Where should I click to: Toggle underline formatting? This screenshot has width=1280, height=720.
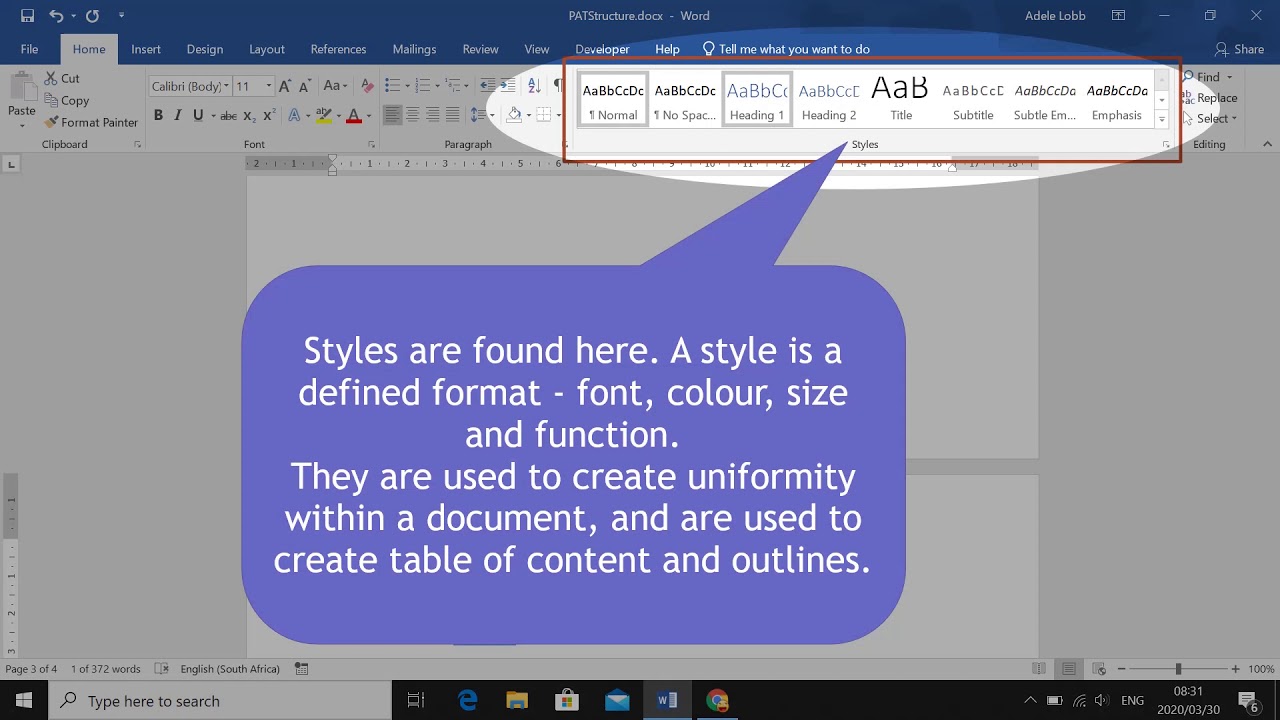tap(198, 115)
